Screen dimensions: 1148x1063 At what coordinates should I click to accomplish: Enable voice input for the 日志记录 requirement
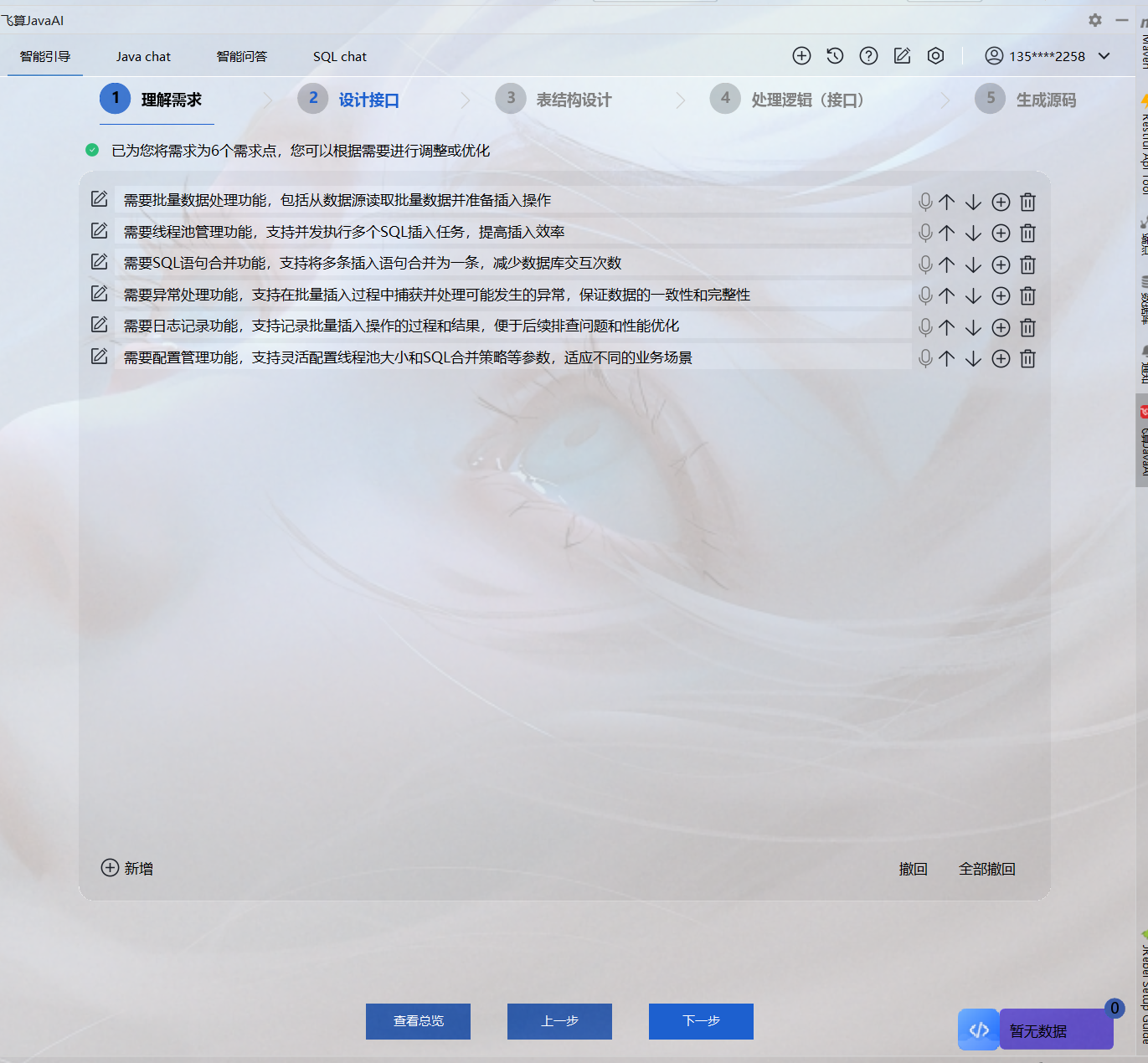coord(924,327)
